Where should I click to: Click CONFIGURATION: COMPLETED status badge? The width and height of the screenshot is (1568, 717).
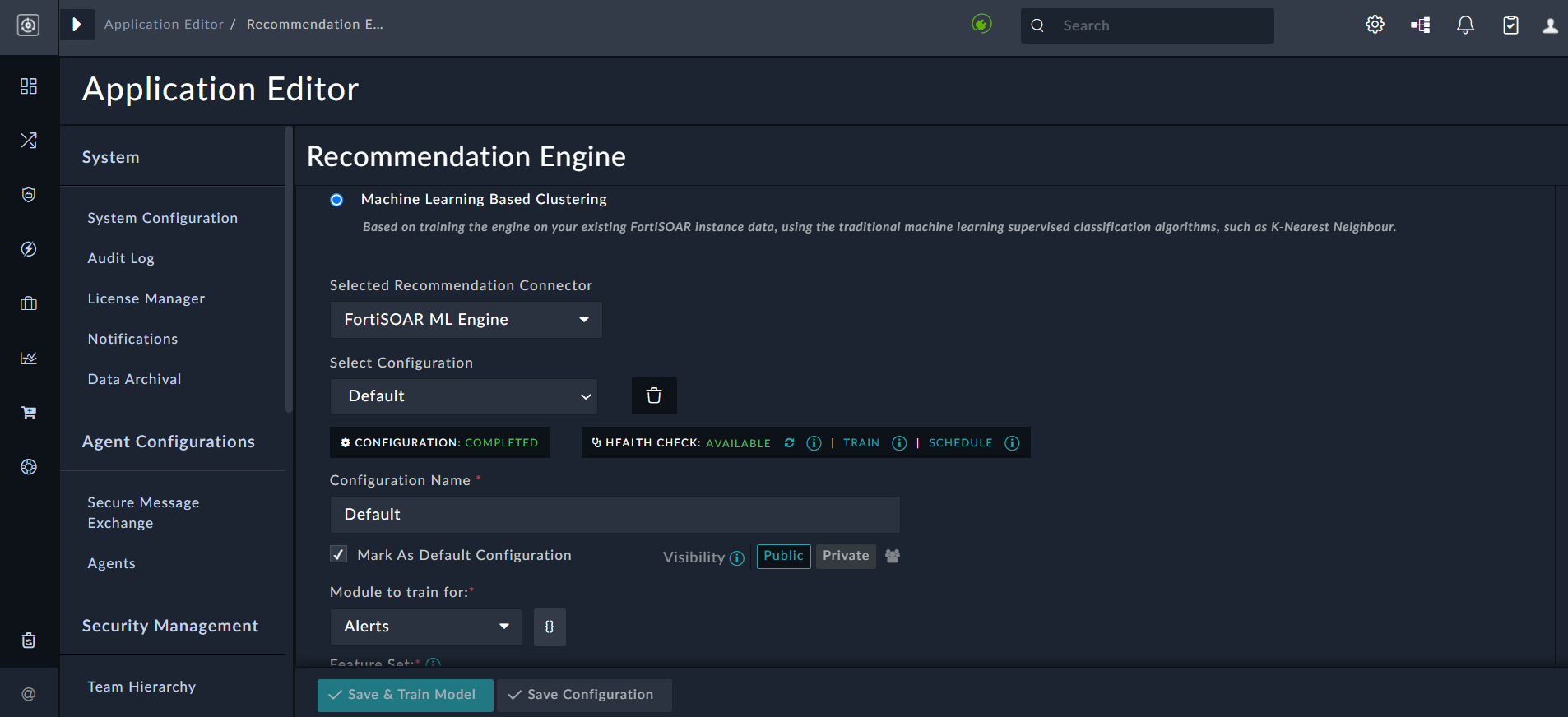440,442
